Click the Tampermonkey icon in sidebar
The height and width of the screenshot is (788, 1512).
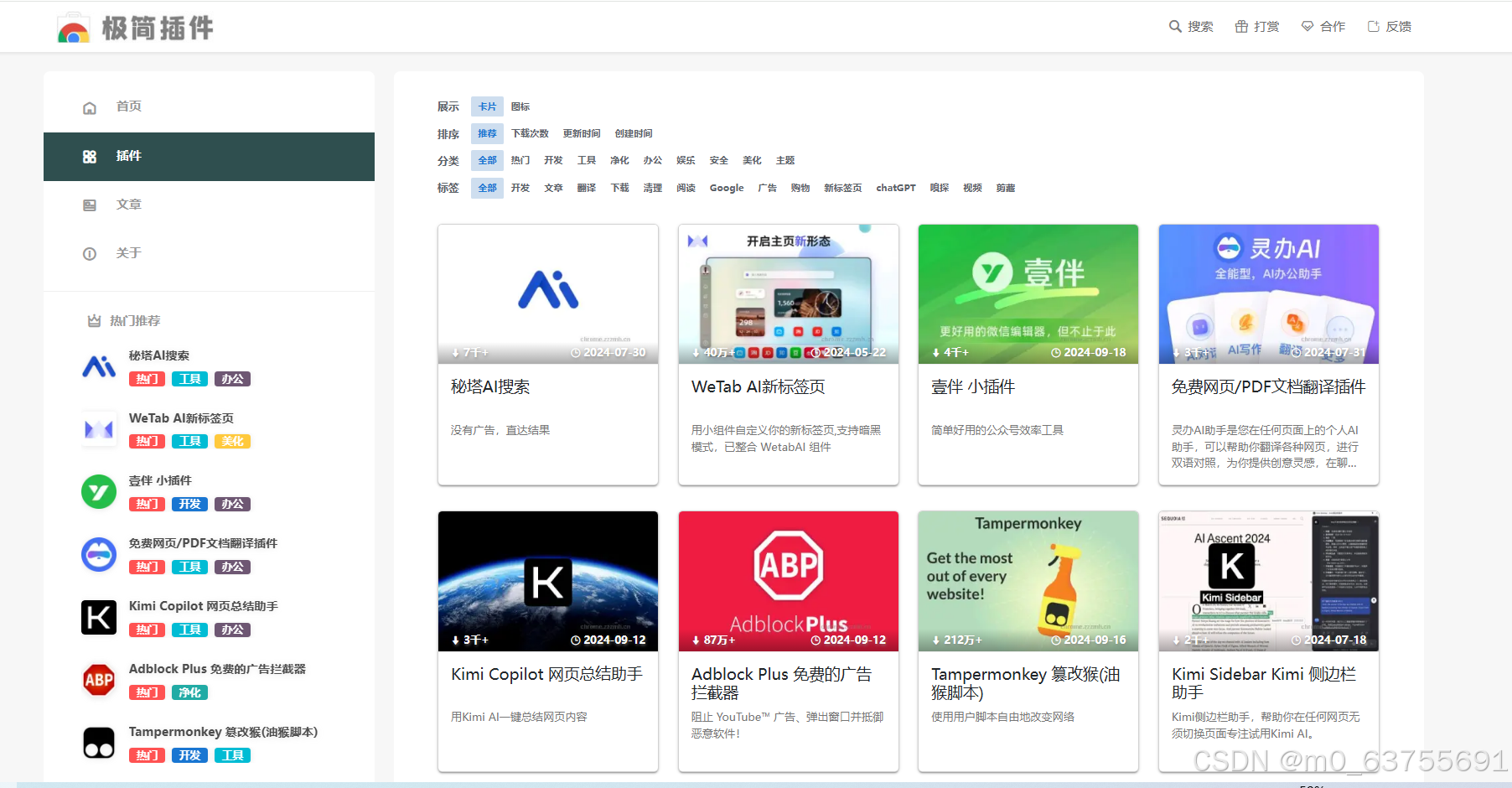pyautogui.click(x=99, y=743)
